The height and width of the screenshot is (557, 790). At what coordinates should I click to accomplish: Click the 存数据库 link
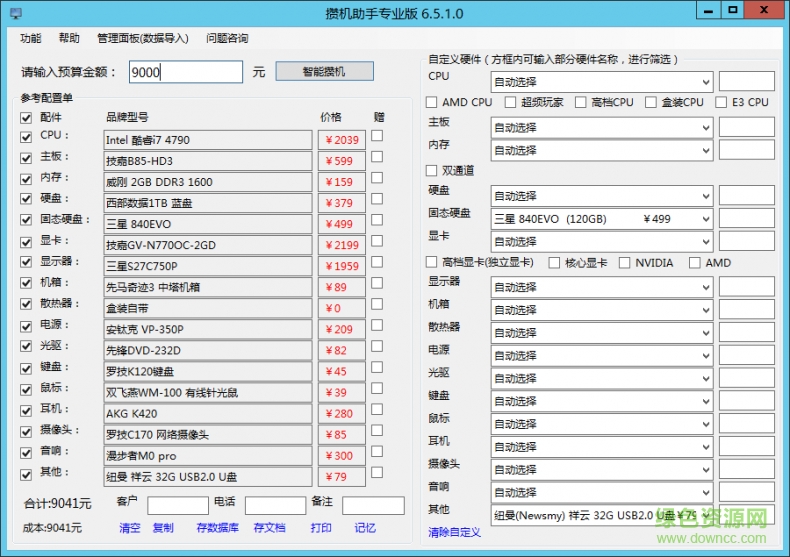pyautogui.click(x=216, y=528)
